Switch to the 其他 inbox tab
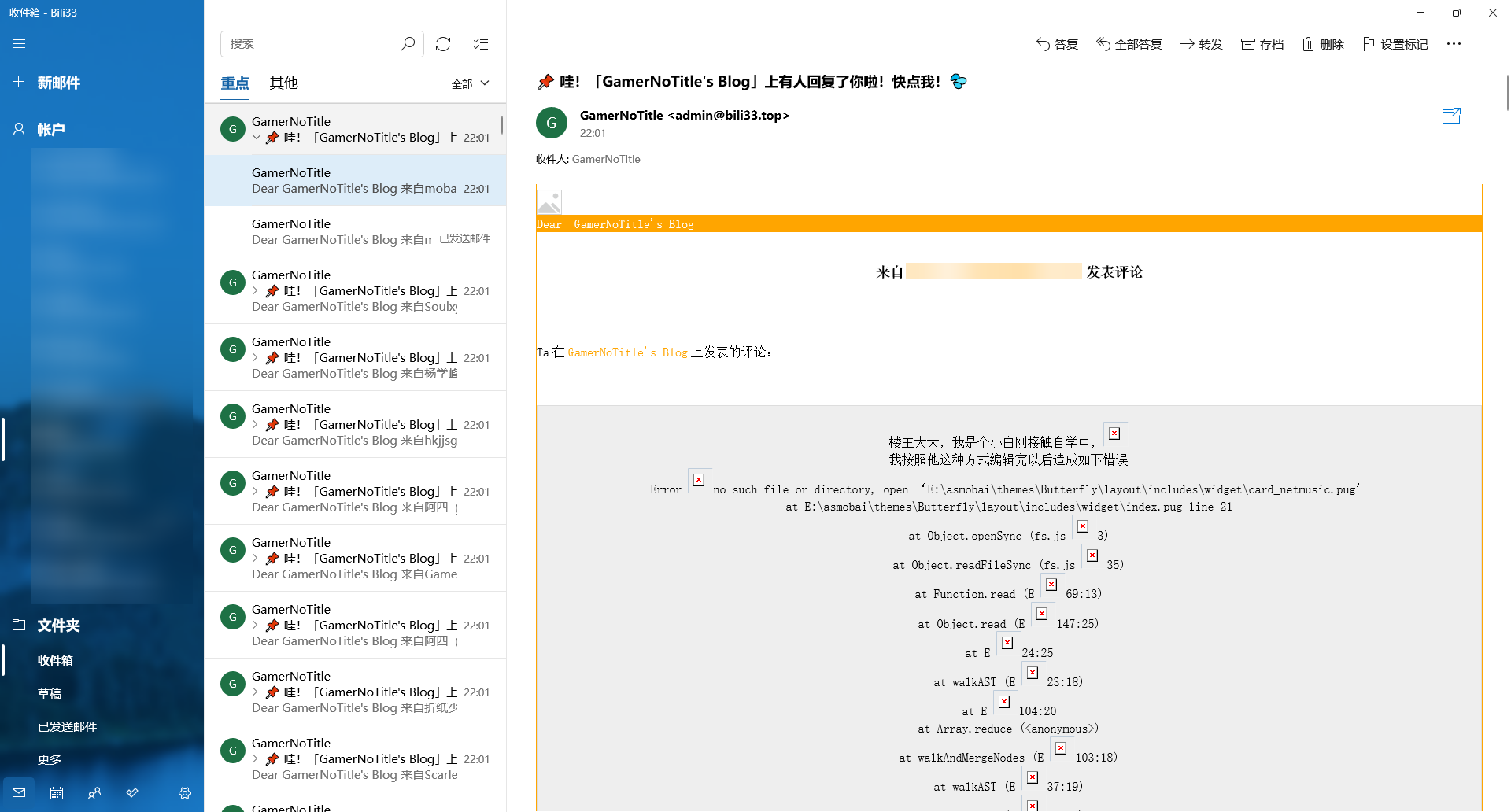Image resolution: width=1511 pixels, height=812 pixels. coord(283,83)
